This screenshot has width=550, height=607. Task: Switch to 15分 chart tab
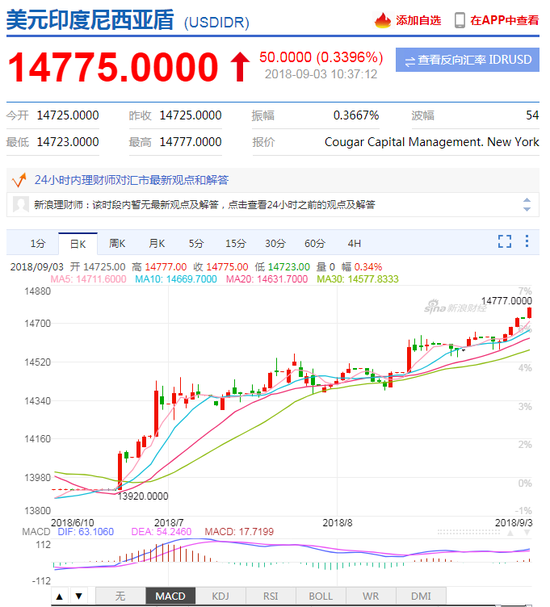236,243
